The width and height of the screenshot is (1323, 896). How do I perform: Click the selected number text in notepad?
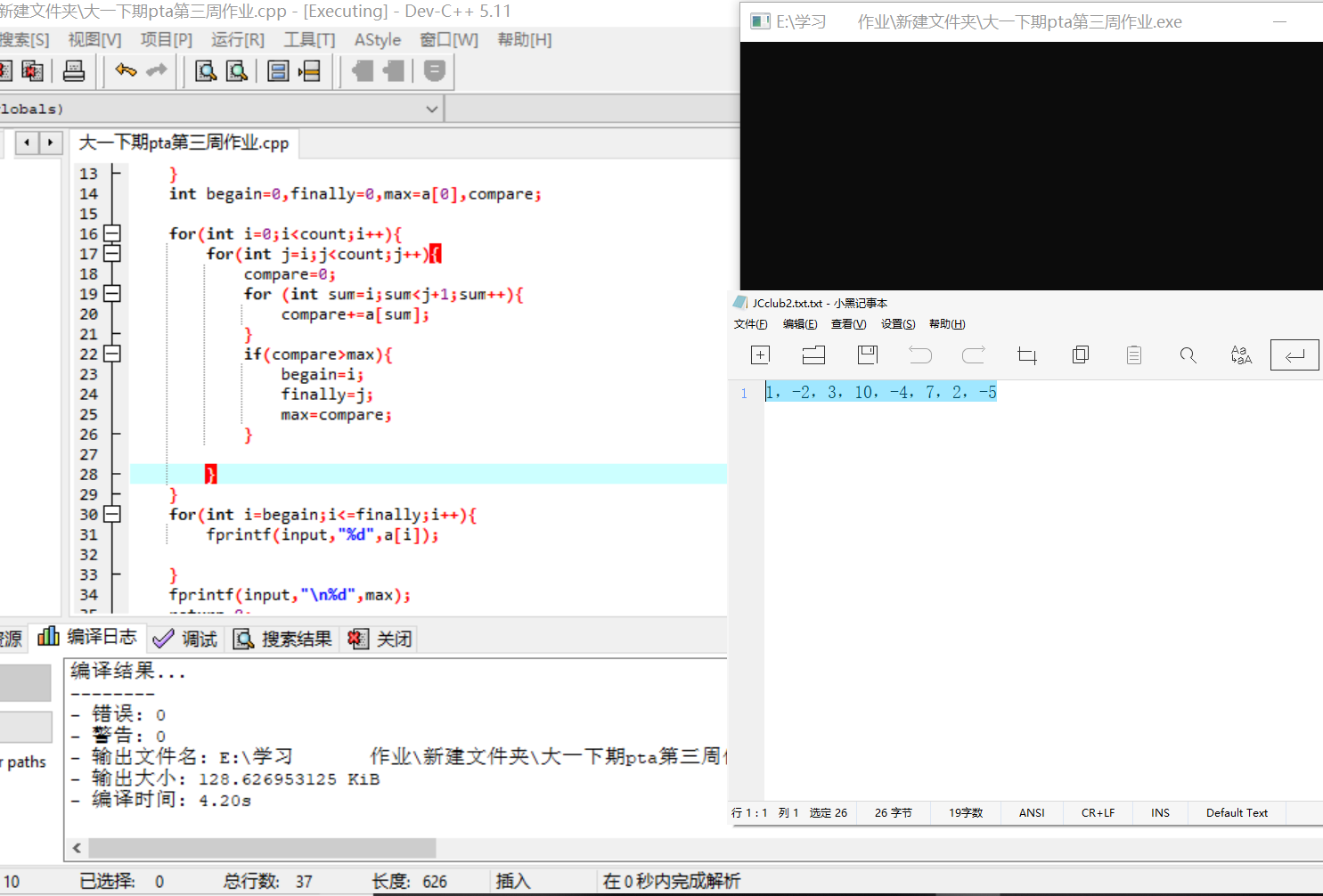(881, 392)
